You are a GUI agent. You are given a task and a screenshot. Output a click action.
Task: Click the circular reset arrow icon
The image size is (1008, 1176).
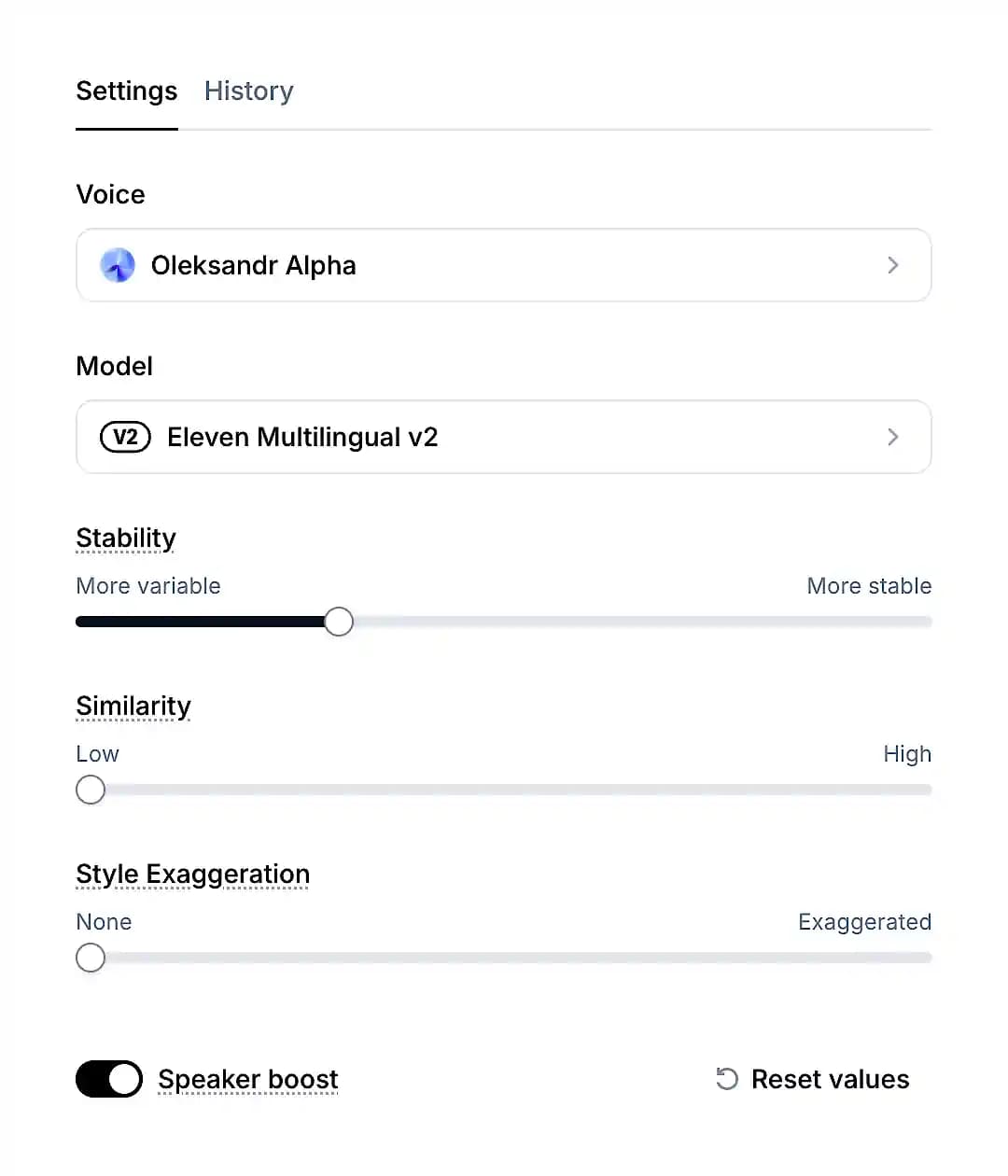pyautogui.click(x=727, y=1079)
